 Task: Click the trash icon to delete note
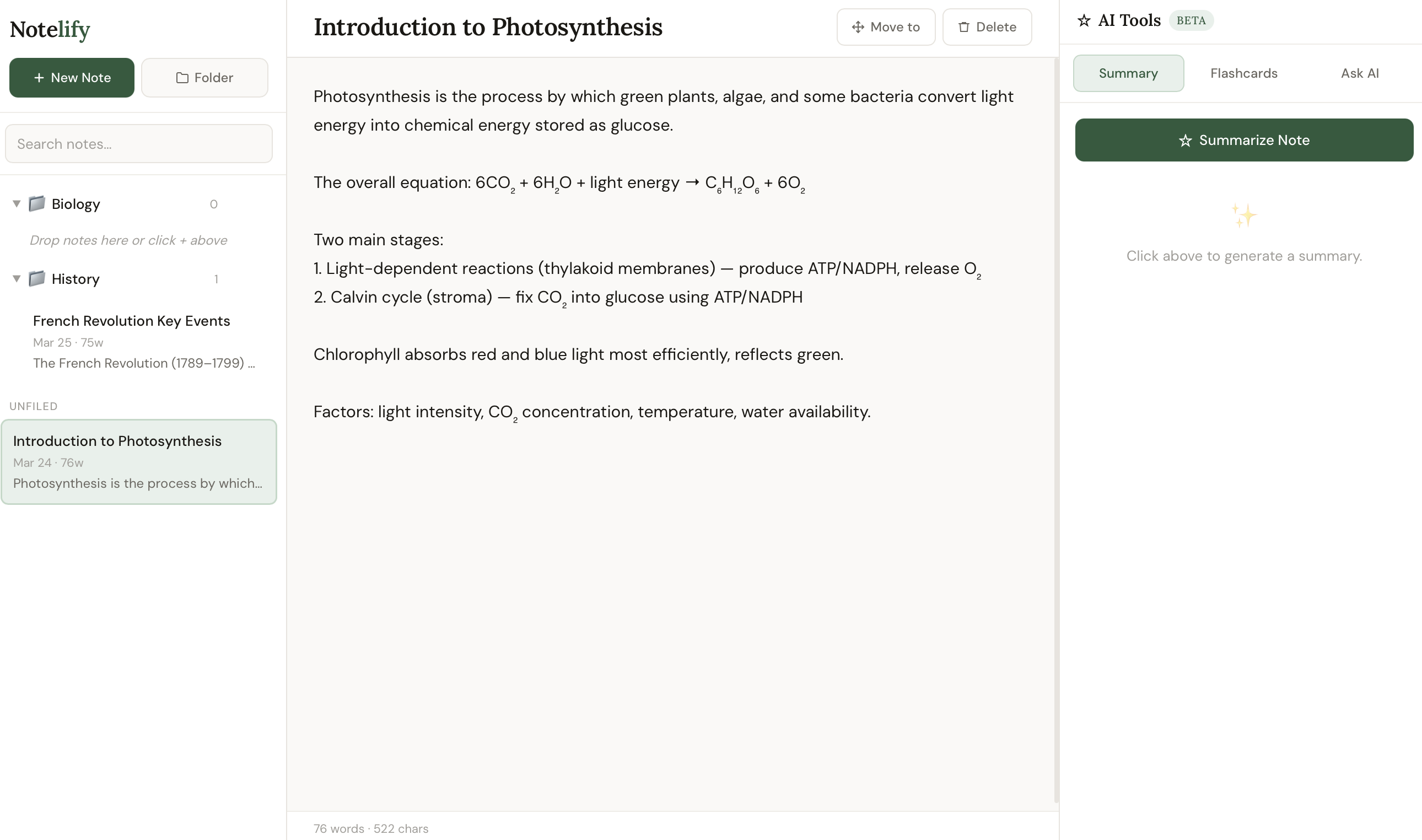963,27
